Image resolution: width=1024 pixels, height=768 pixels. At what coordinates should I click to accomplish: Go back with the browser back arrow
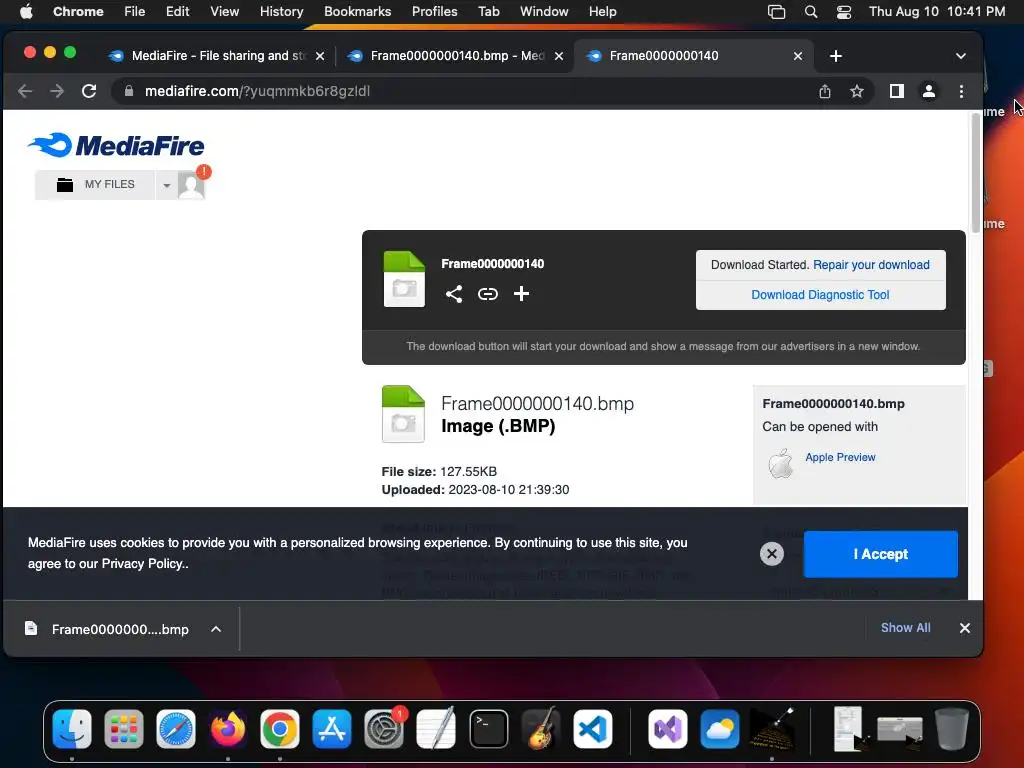(x=25, y=91)
